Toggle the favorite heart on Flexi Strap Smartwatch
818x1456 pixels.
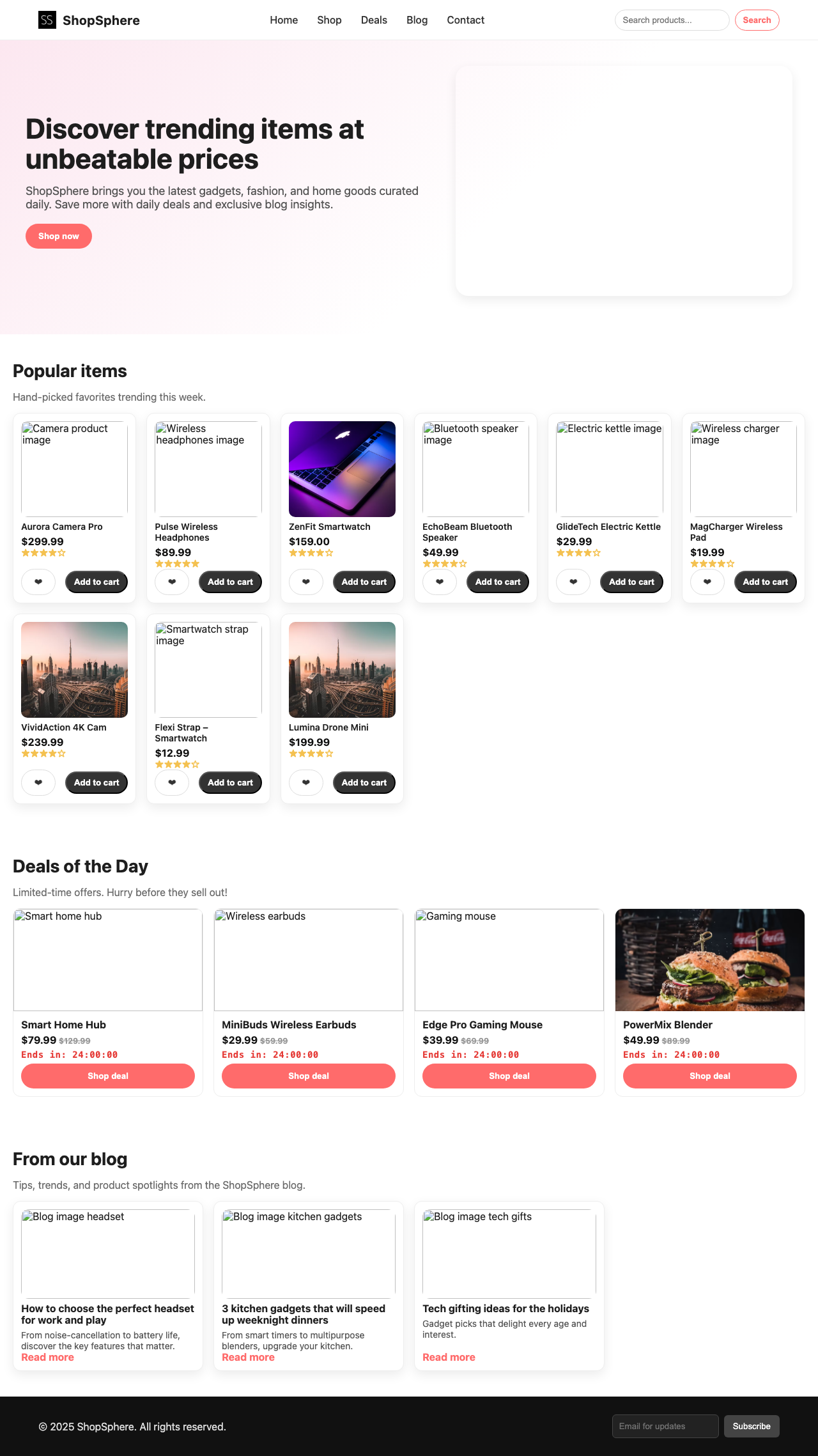tap(171, 782)
